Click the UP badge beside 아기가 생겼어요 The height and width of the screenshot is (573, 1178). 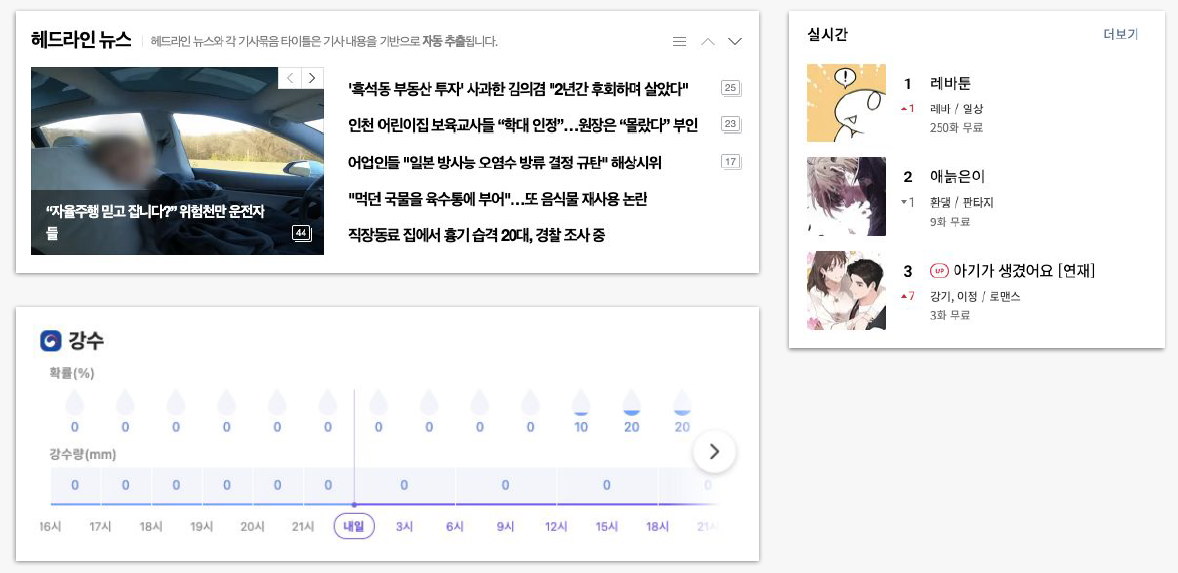pos(939,270)
